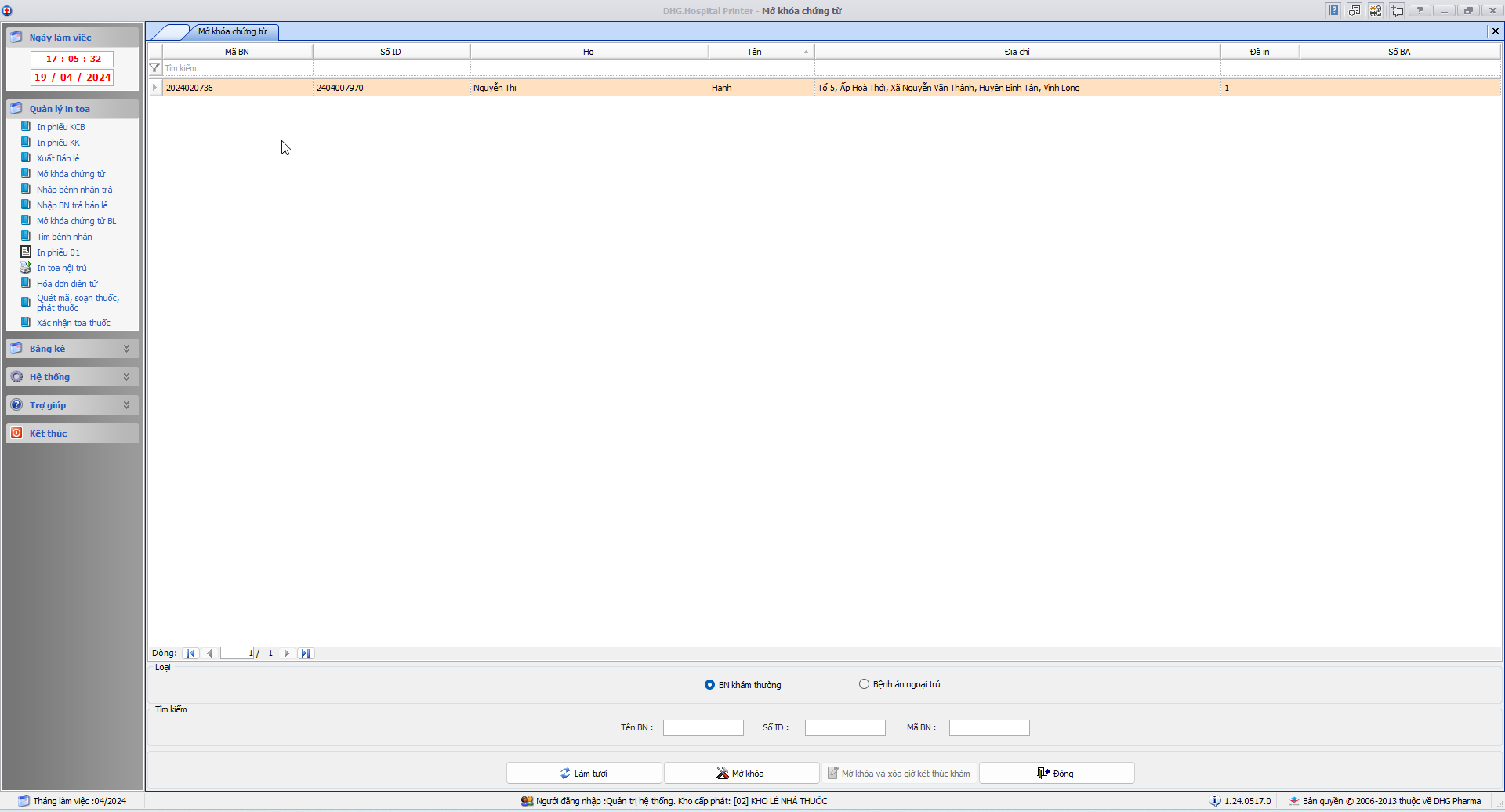
Task: Click in the Số ID search field
Action: [x=845, y=727]
